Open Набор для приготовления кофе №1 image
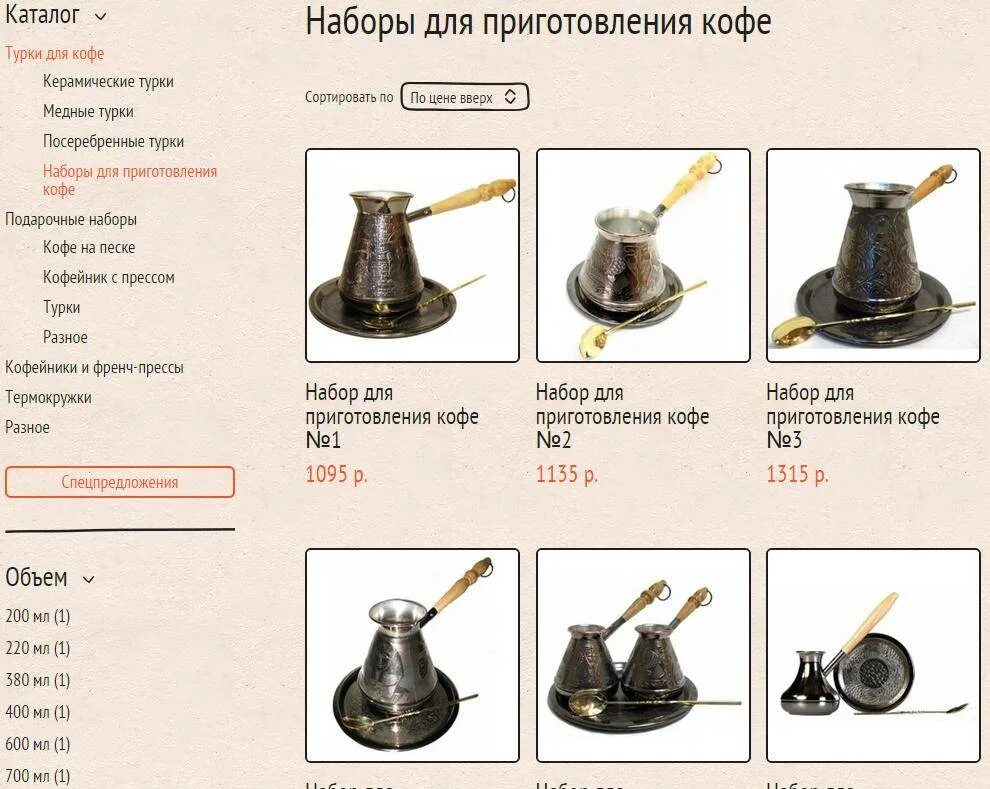This screenshot has height=789, width=990. (412, 256)
